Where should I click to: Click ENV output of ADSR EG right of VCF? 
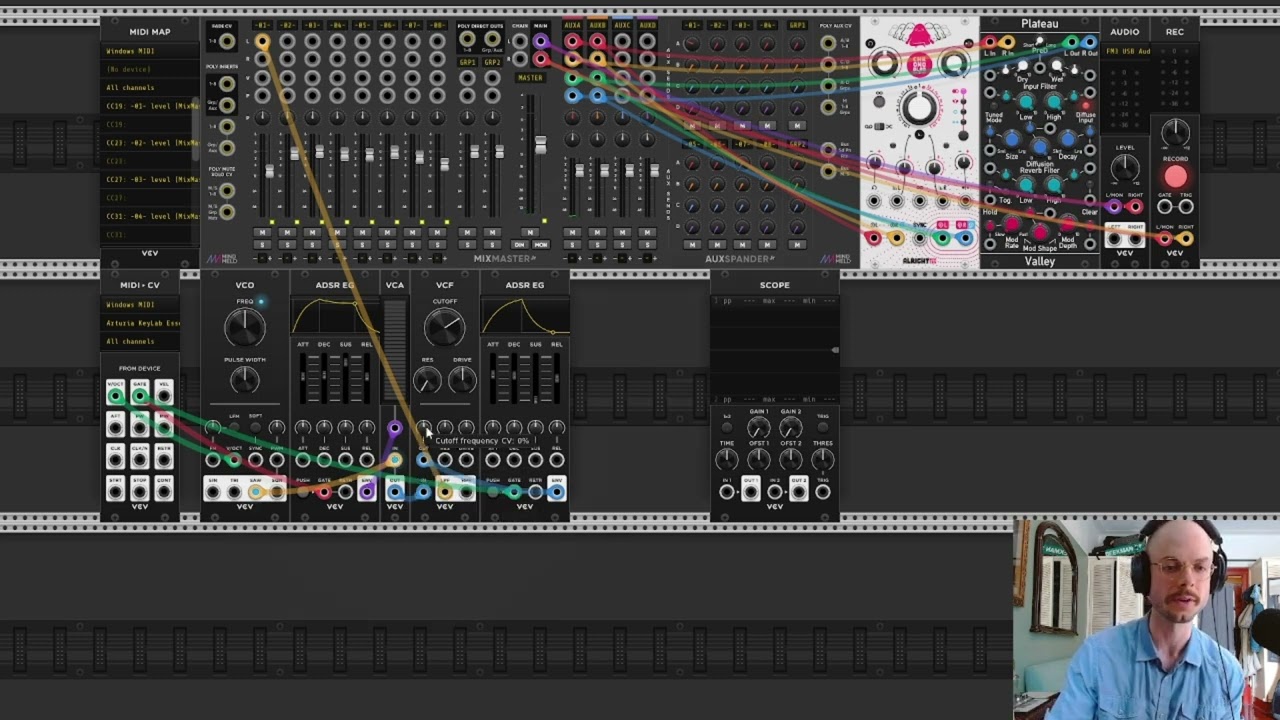[557, 492]
